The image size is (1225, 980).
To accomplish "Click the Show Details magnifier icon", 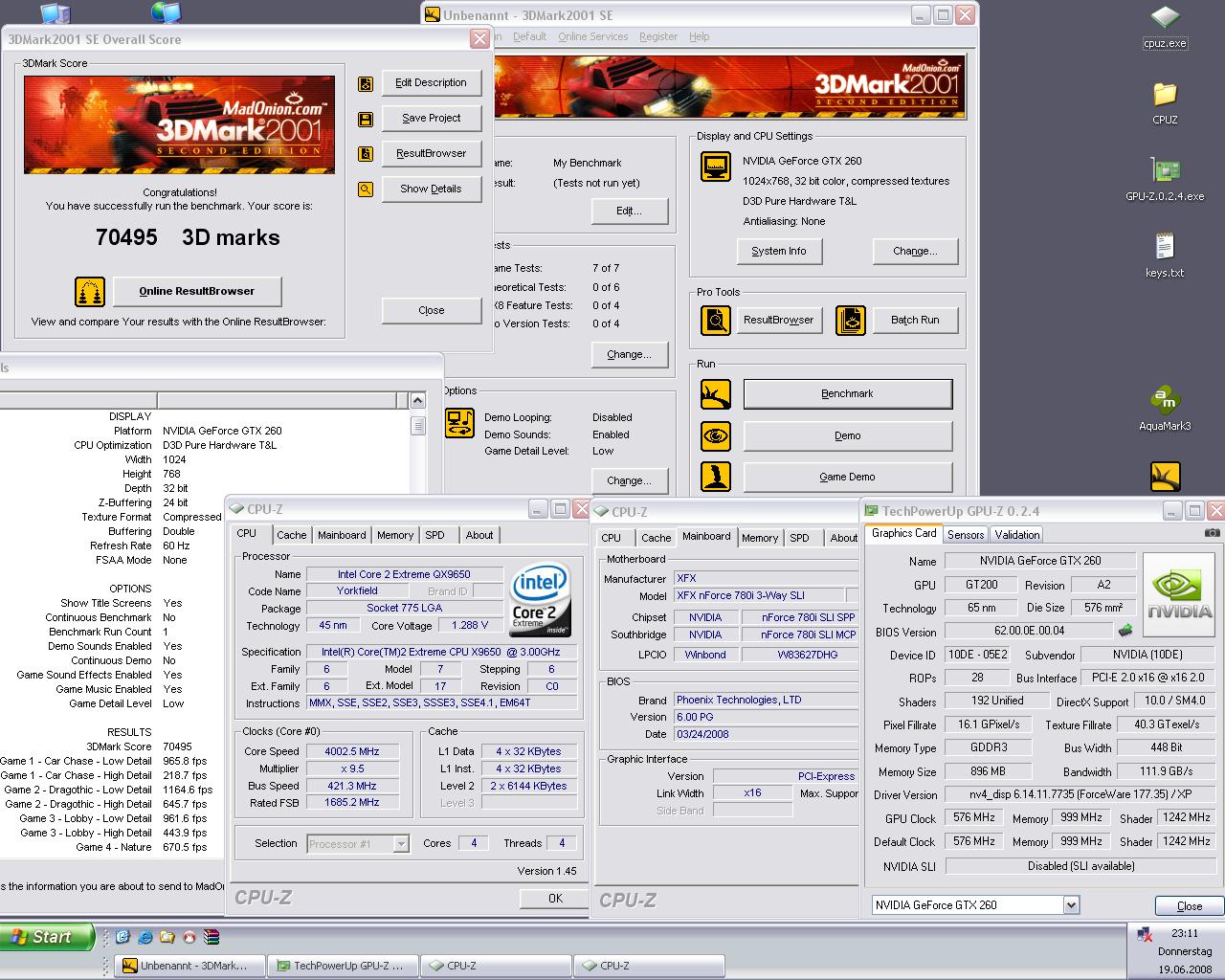I will pyautogui.click(x=366, y=189).
